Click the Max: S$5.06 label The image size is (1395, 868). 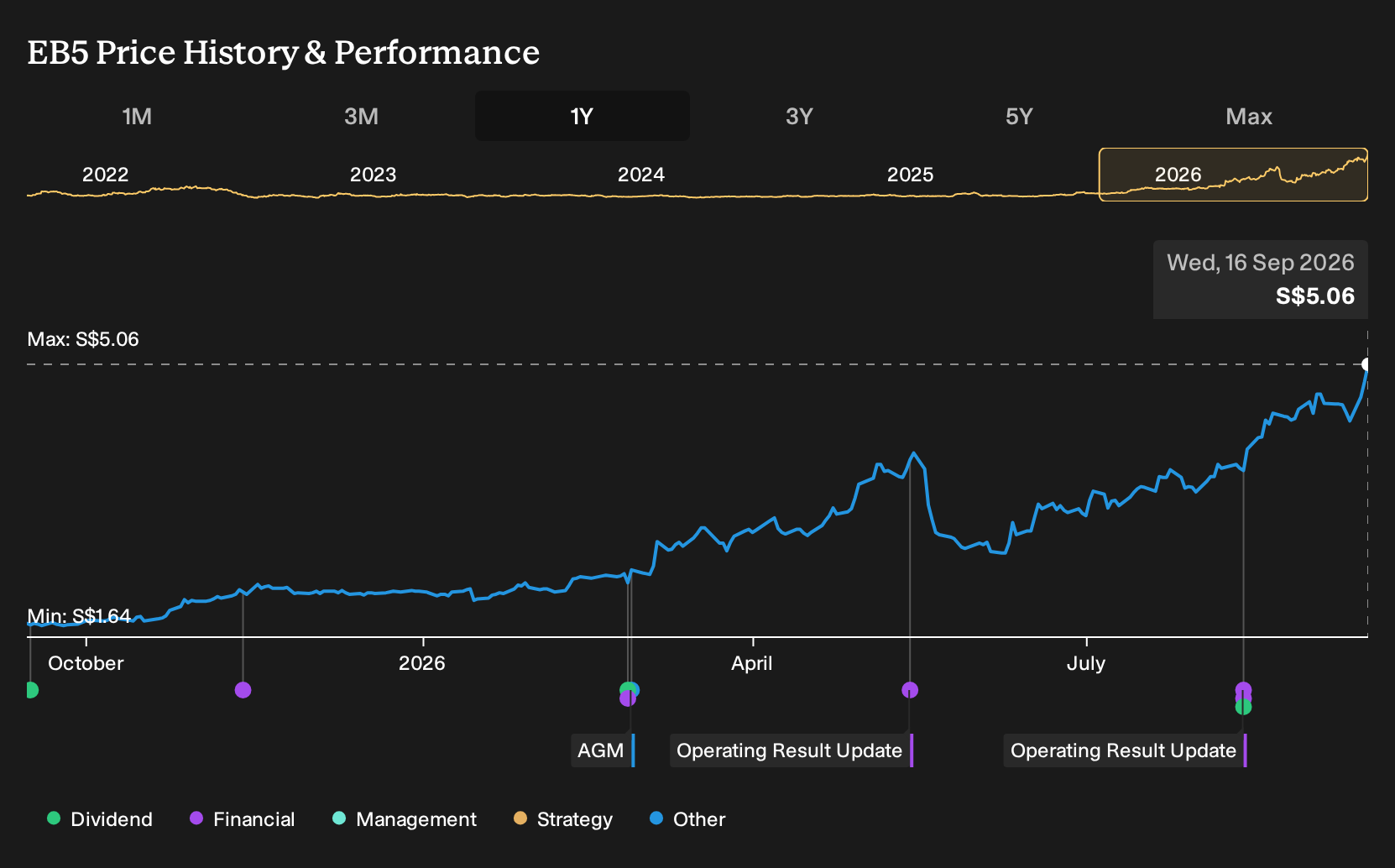click(x=83, y=339)
